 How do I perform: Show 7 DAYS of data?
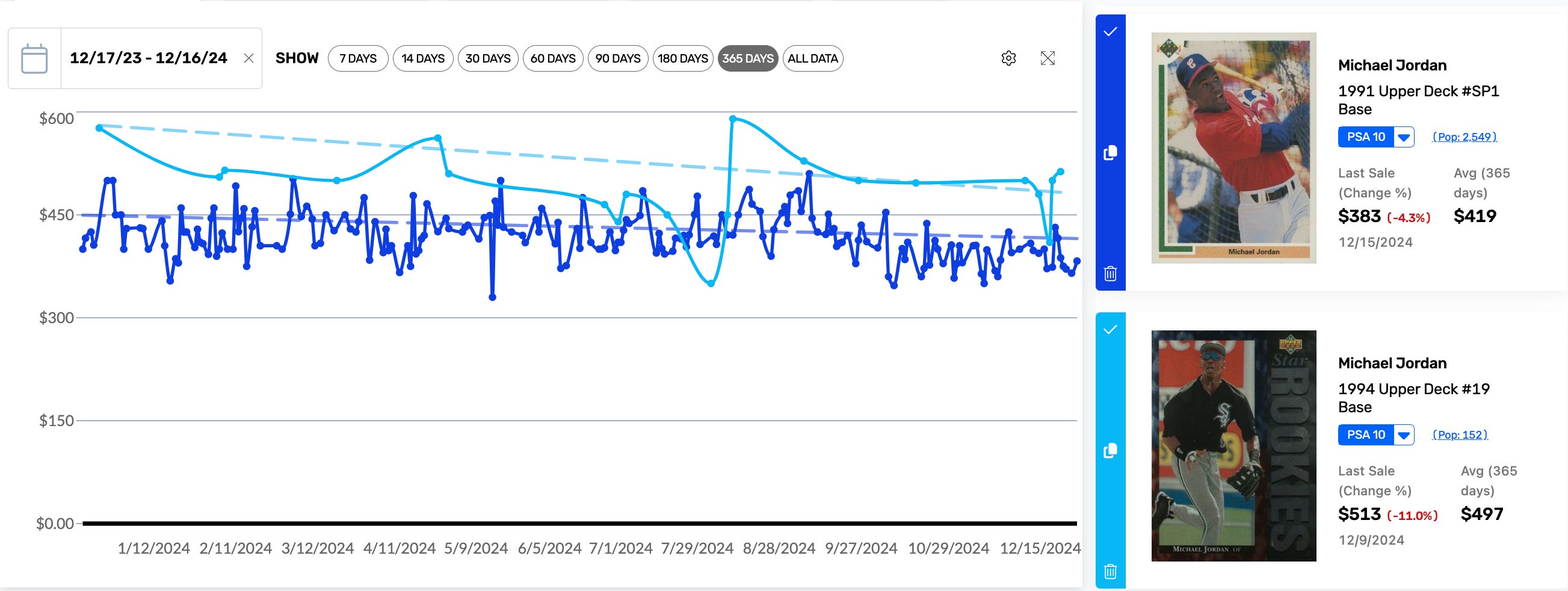358,58
